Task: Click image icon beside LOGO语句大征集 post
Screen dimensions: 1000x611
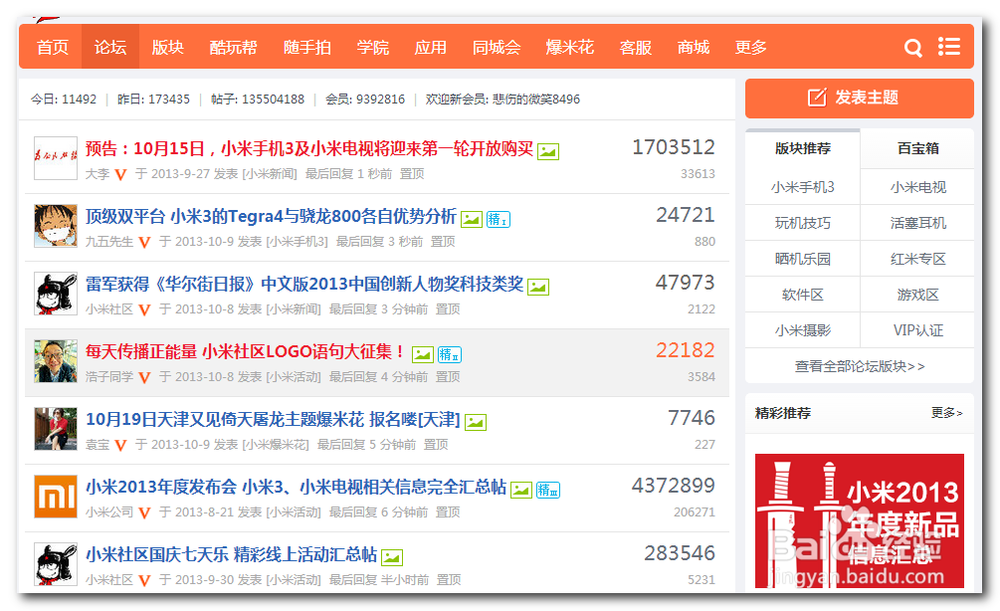Action: (422, 355)
